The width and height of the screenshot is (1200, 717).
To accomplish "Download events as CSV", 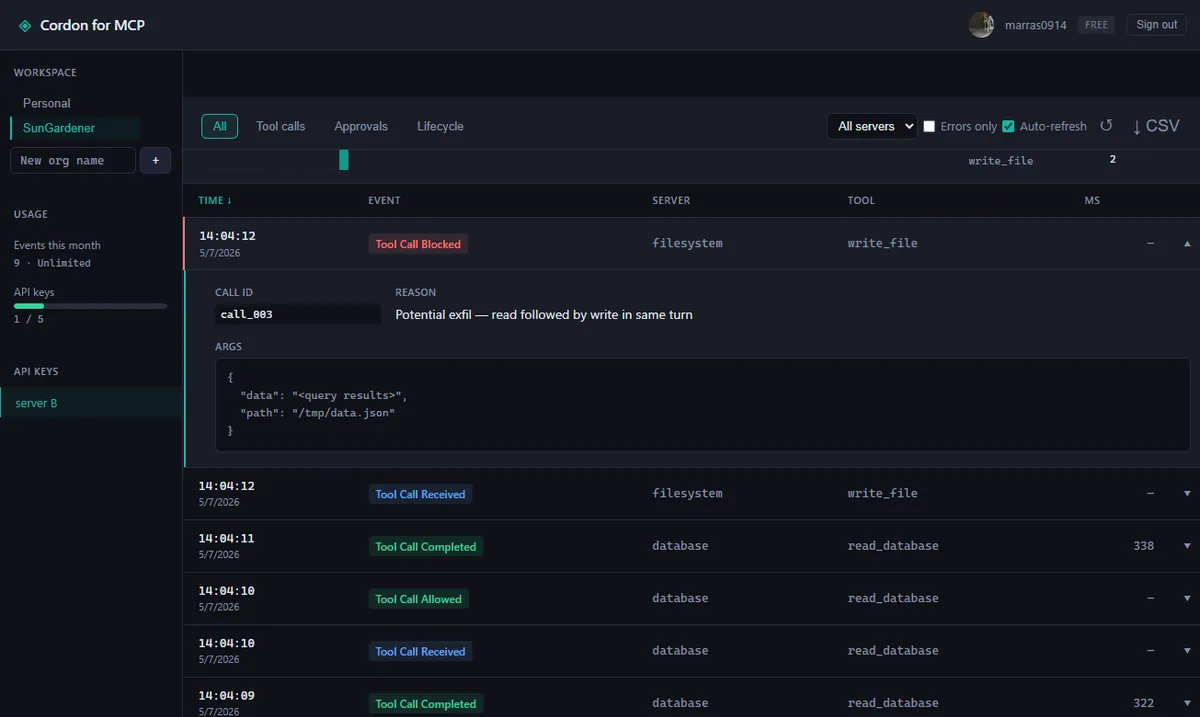I will 1156,126.
